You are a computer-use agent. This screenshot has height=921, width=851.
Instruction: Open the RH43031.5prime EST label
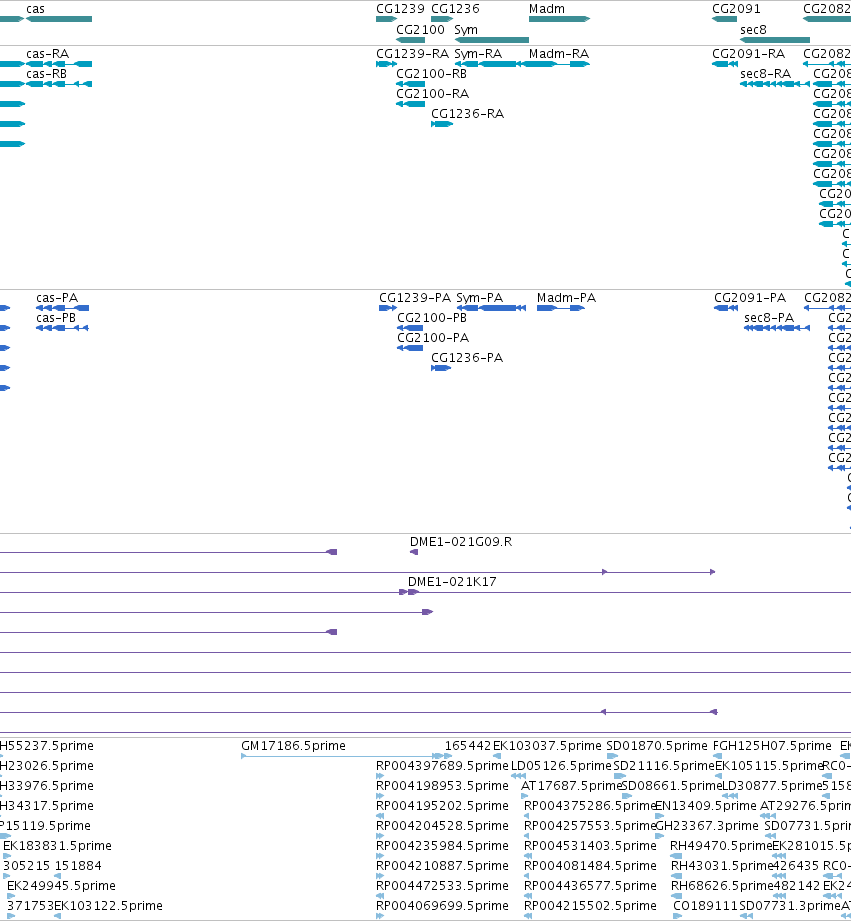tap(722, 866)
